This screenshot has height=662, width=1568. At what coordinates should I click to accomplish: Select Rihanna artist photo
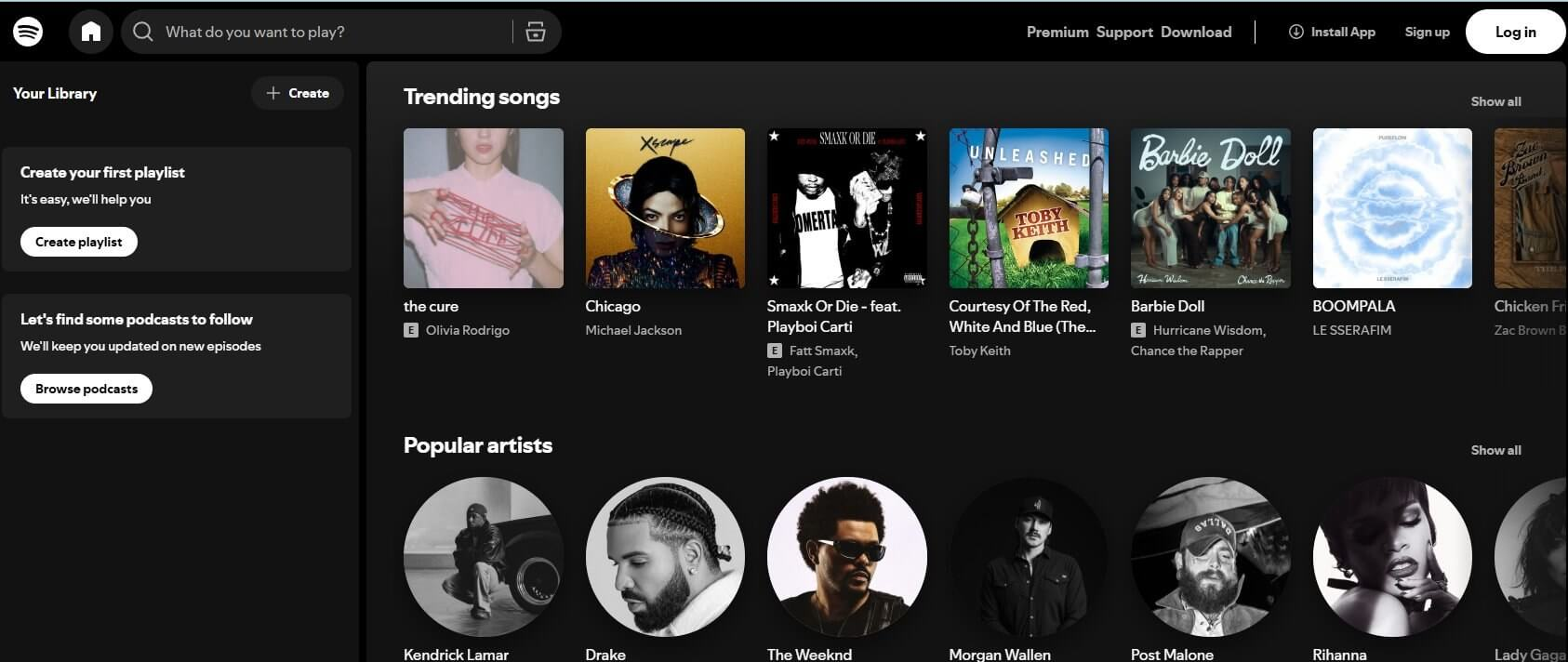point(1392,557)
